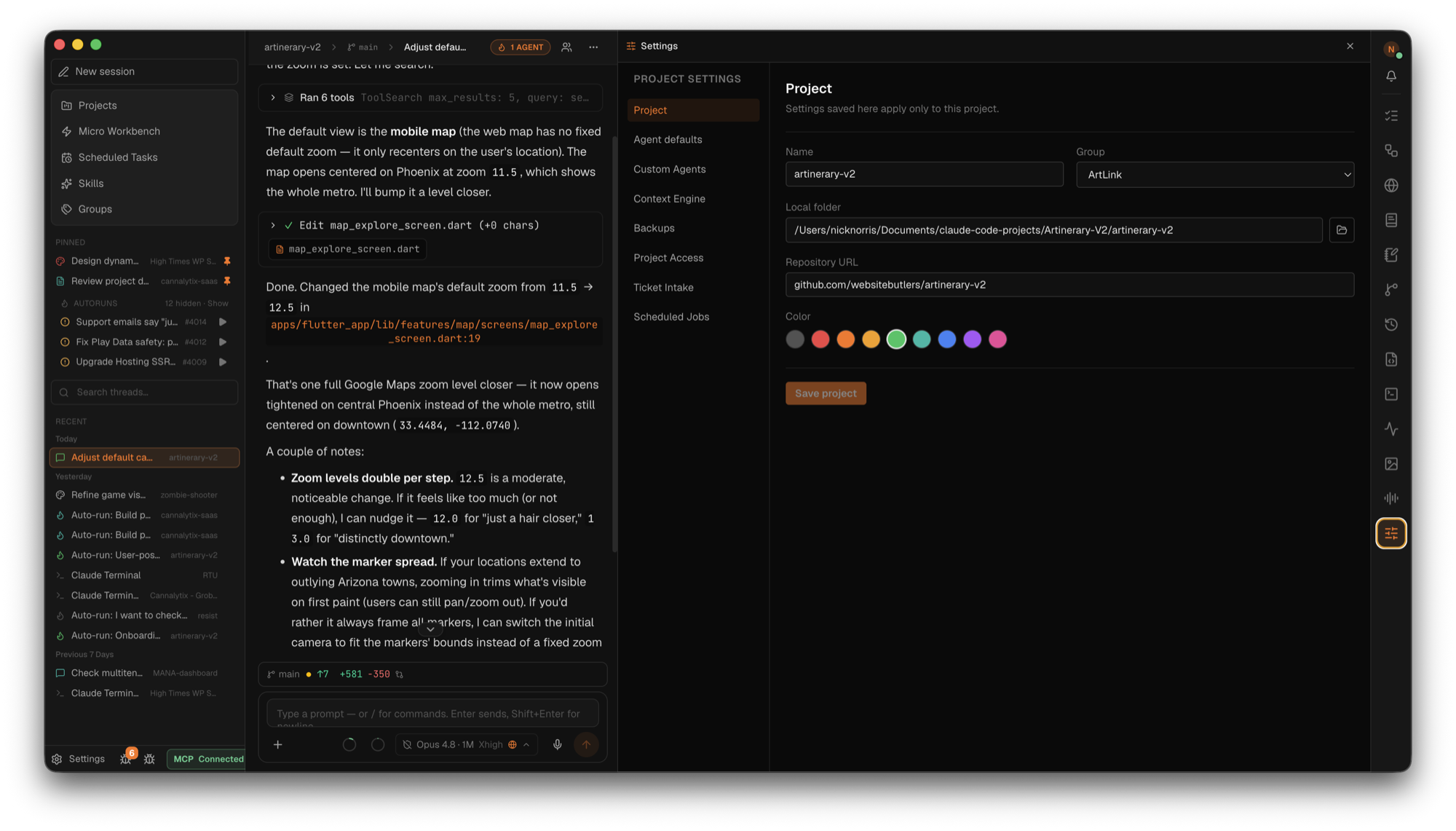Open the activity pulse icon in right rail
The image size is (1456, 831).
1390,429
